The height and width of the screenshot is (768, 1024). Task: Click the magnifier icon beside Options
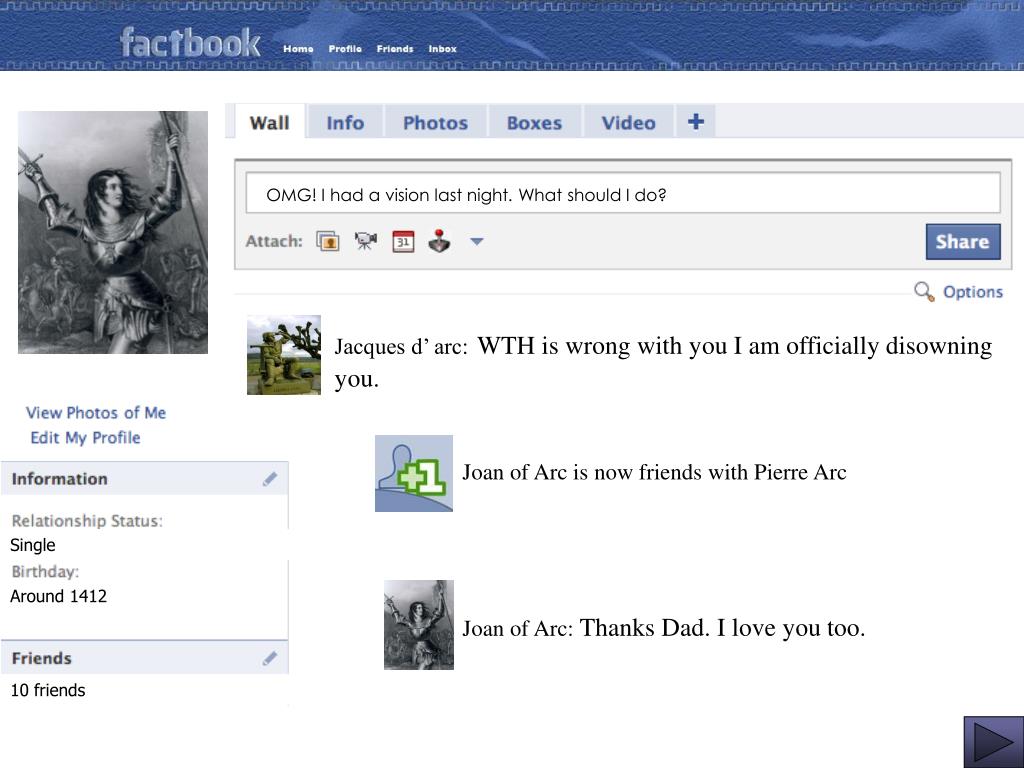(x=923, y=291)
